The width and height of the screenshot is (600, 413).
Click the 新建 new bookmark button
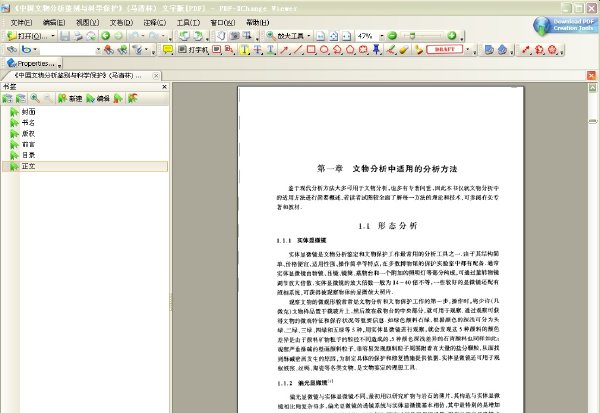(x=70, y=99)
